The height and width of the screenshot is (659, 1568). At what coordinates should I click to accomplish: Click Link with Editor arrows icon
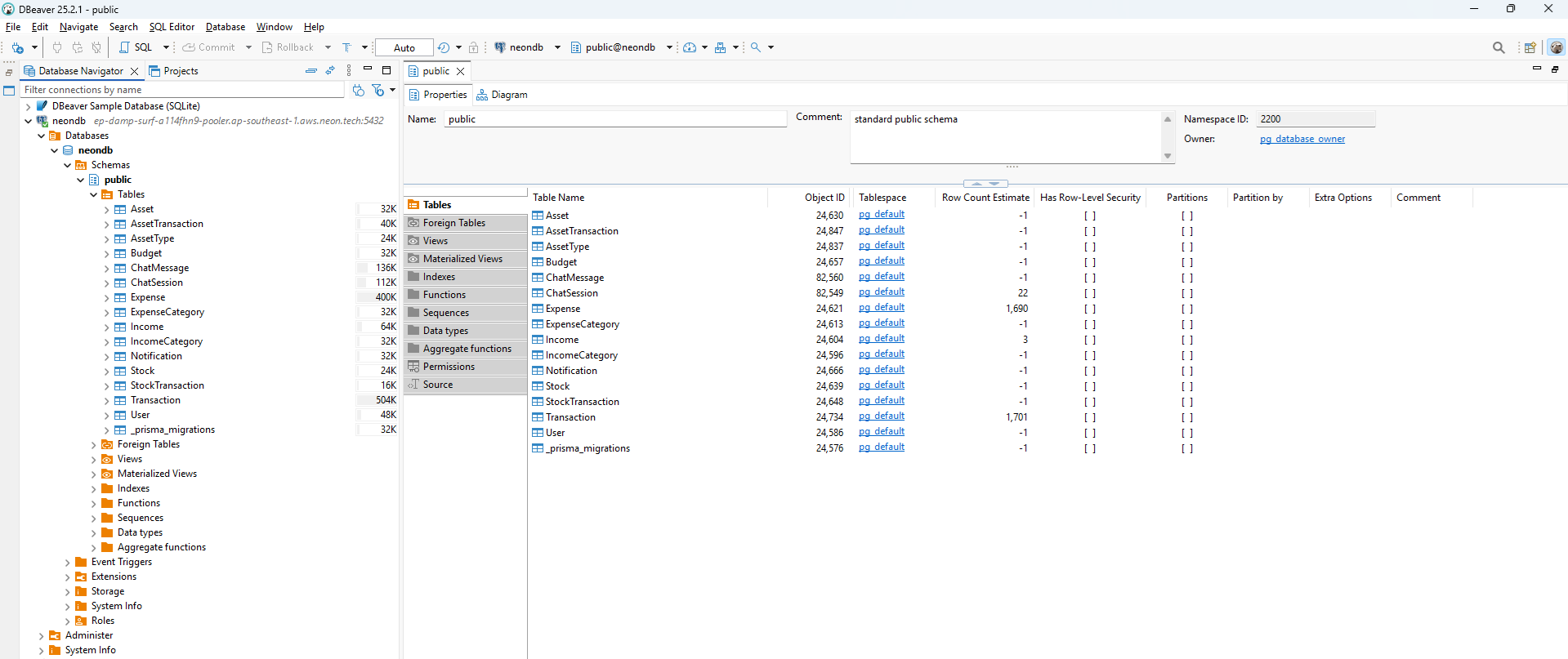tap(330, 71)
